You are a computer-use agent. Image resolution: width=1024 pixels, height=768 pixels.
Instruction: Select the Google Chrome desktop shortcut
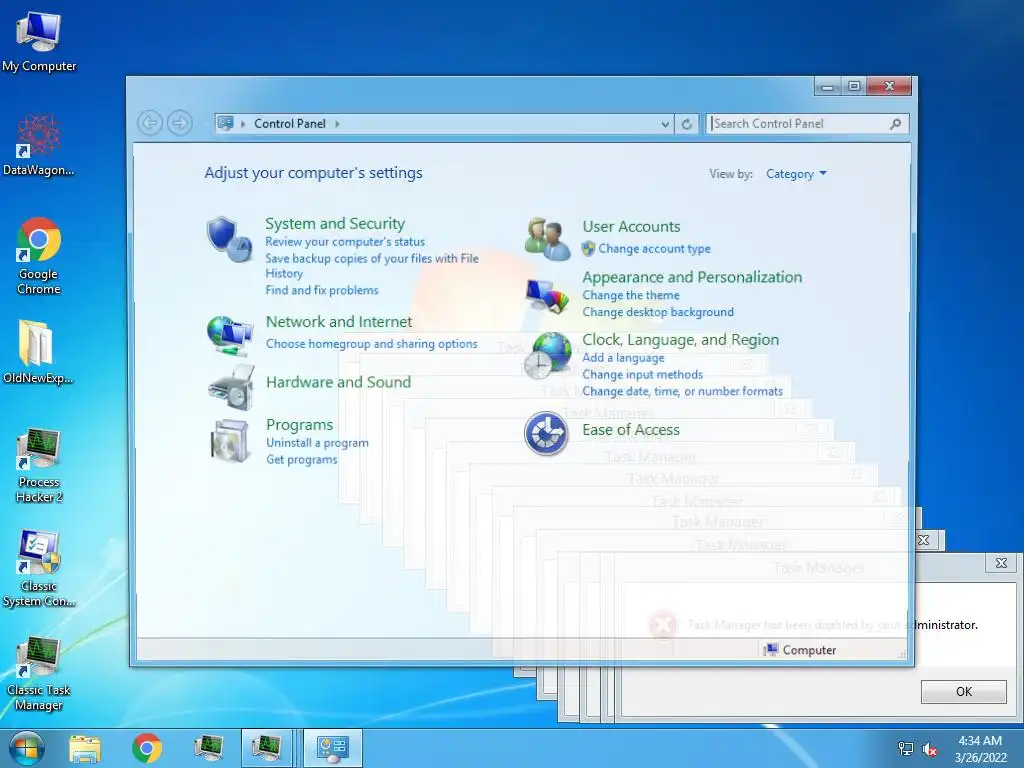click(x=39, y=256)
